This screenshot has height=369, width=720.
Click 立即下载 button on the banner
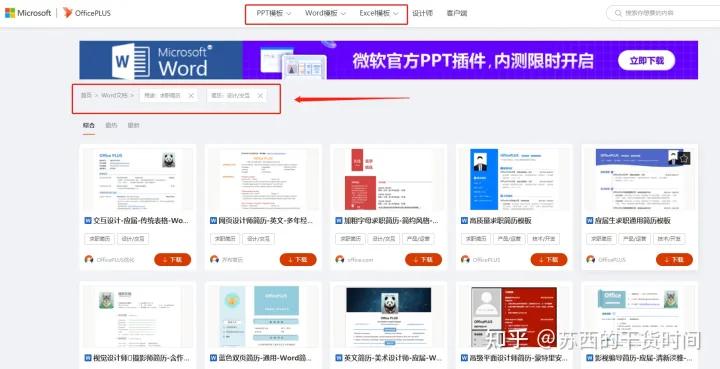pos(646,60)
